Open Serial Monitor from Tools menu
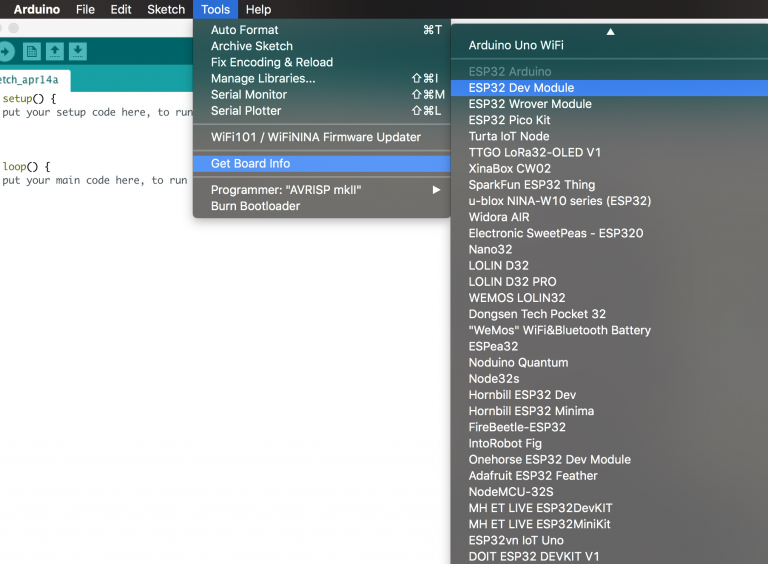768x564 pixels. (x=249, y=94)
